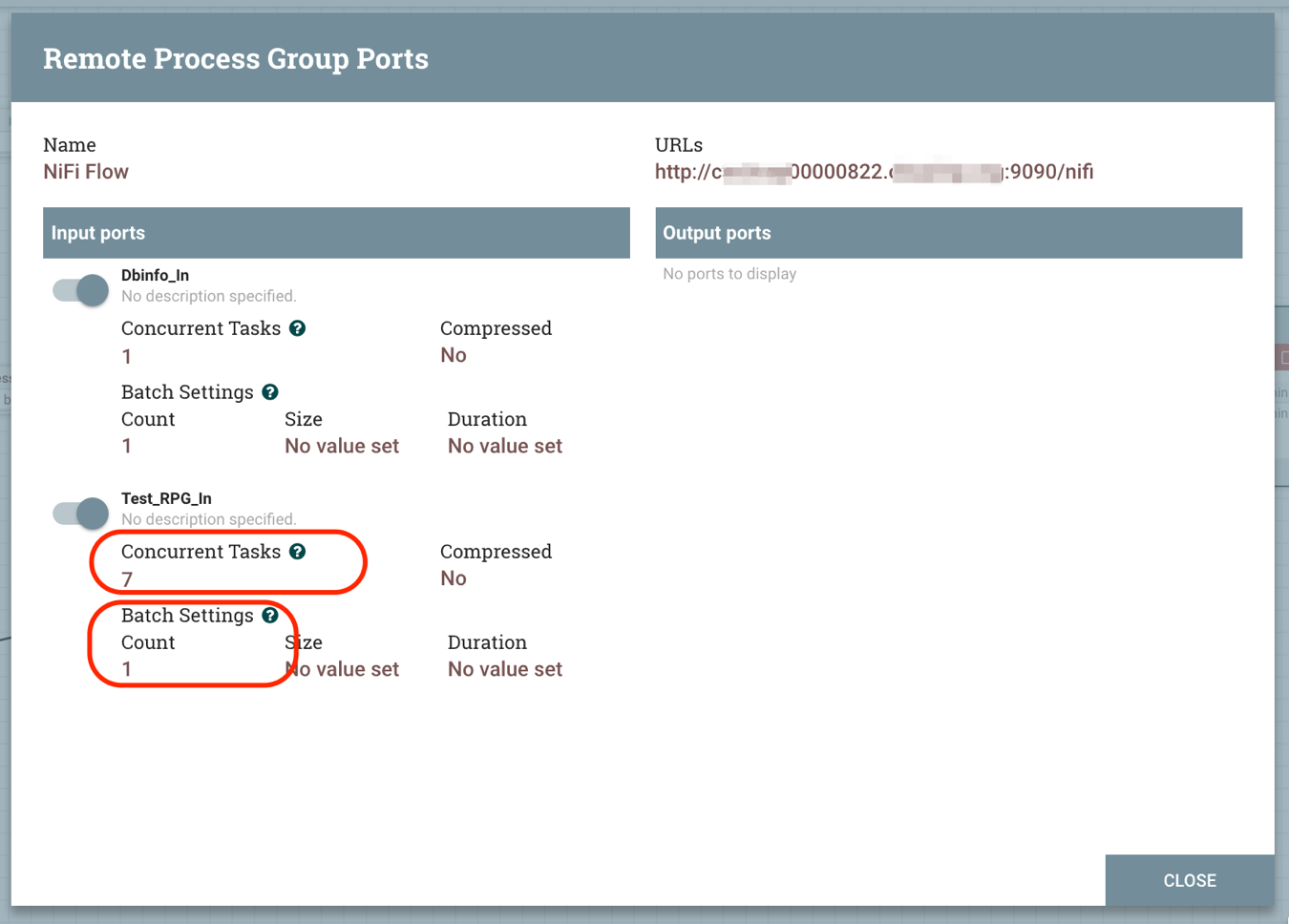The width and height of the screenshot is (1289, 924).
Task: Click Size 'No value set' under Dbinfo_In
Action: pyautogui.click(x=342, y=446)
